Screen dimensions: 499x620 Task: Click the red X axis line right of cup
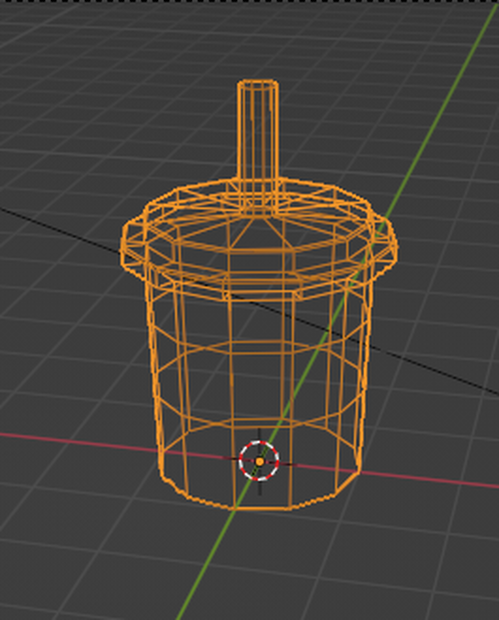point(429,479)
